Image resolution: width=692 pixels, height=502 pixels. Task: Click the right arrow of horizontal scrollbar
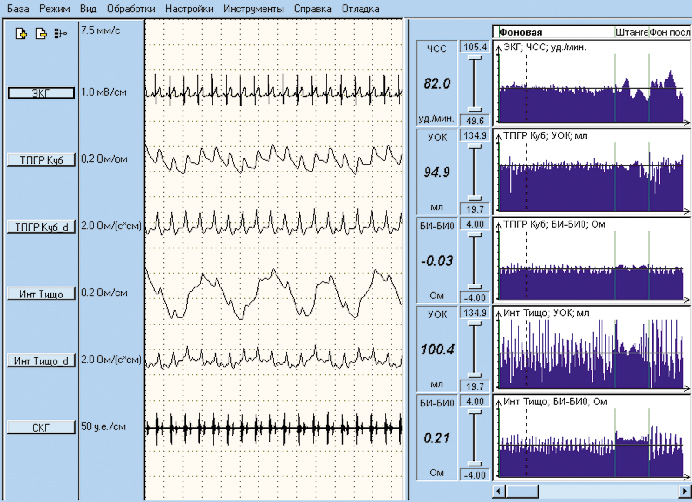coord(686,492)
